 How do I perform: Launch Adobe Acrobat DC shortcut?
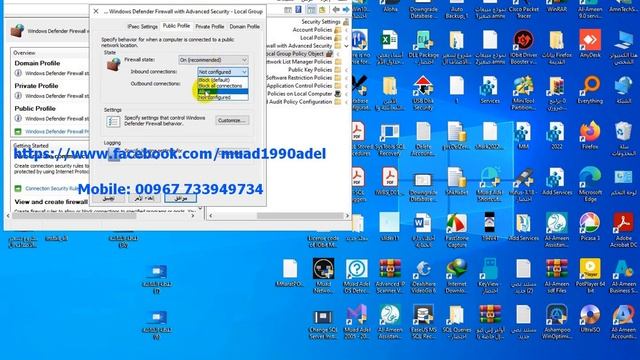[623, 230]
